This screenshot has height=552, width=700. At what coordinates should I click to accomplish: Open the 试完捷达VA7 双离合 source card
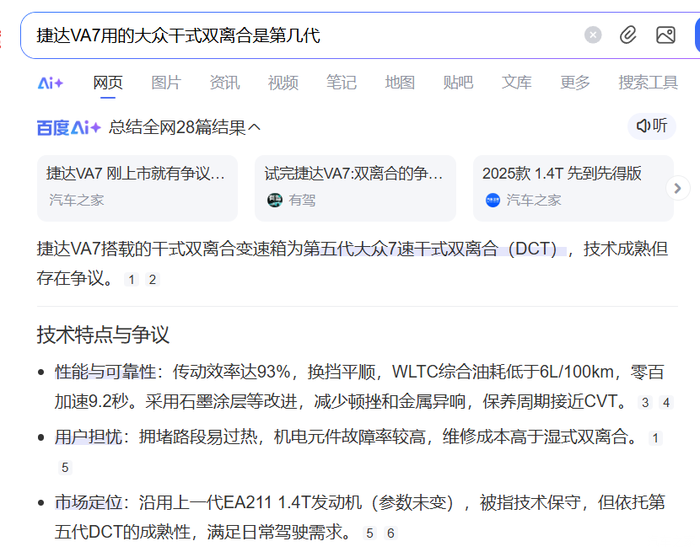coord(354,187)
